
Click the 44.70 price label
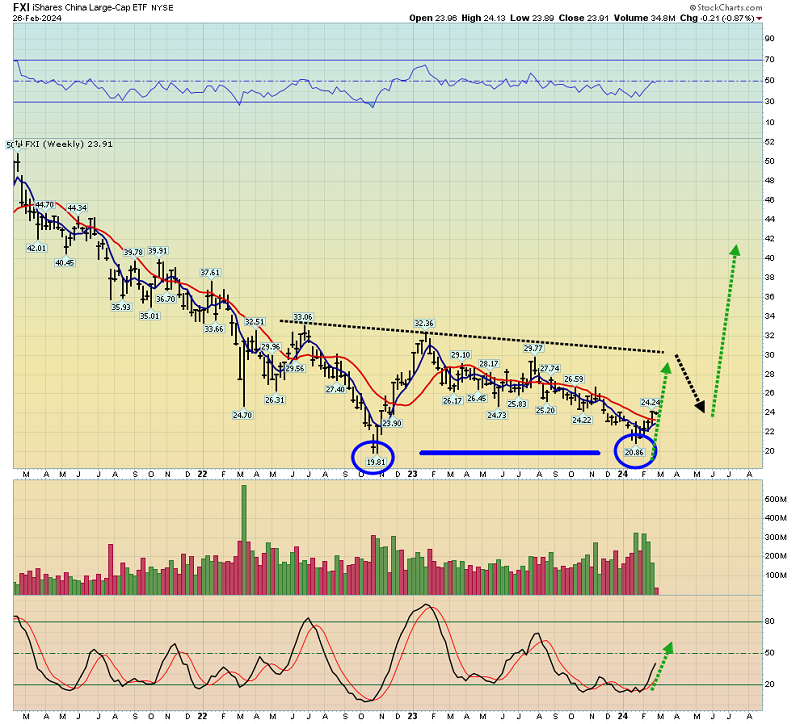pyautogui.click(x=44, y=205)
